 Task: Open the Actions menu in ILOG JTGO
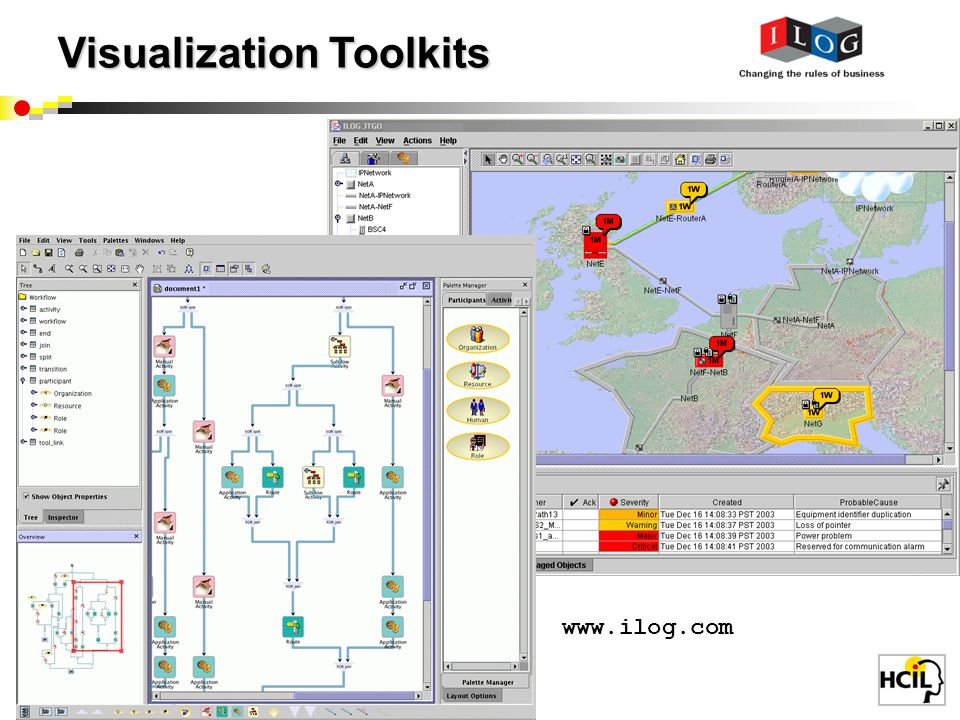pos(418,141)
